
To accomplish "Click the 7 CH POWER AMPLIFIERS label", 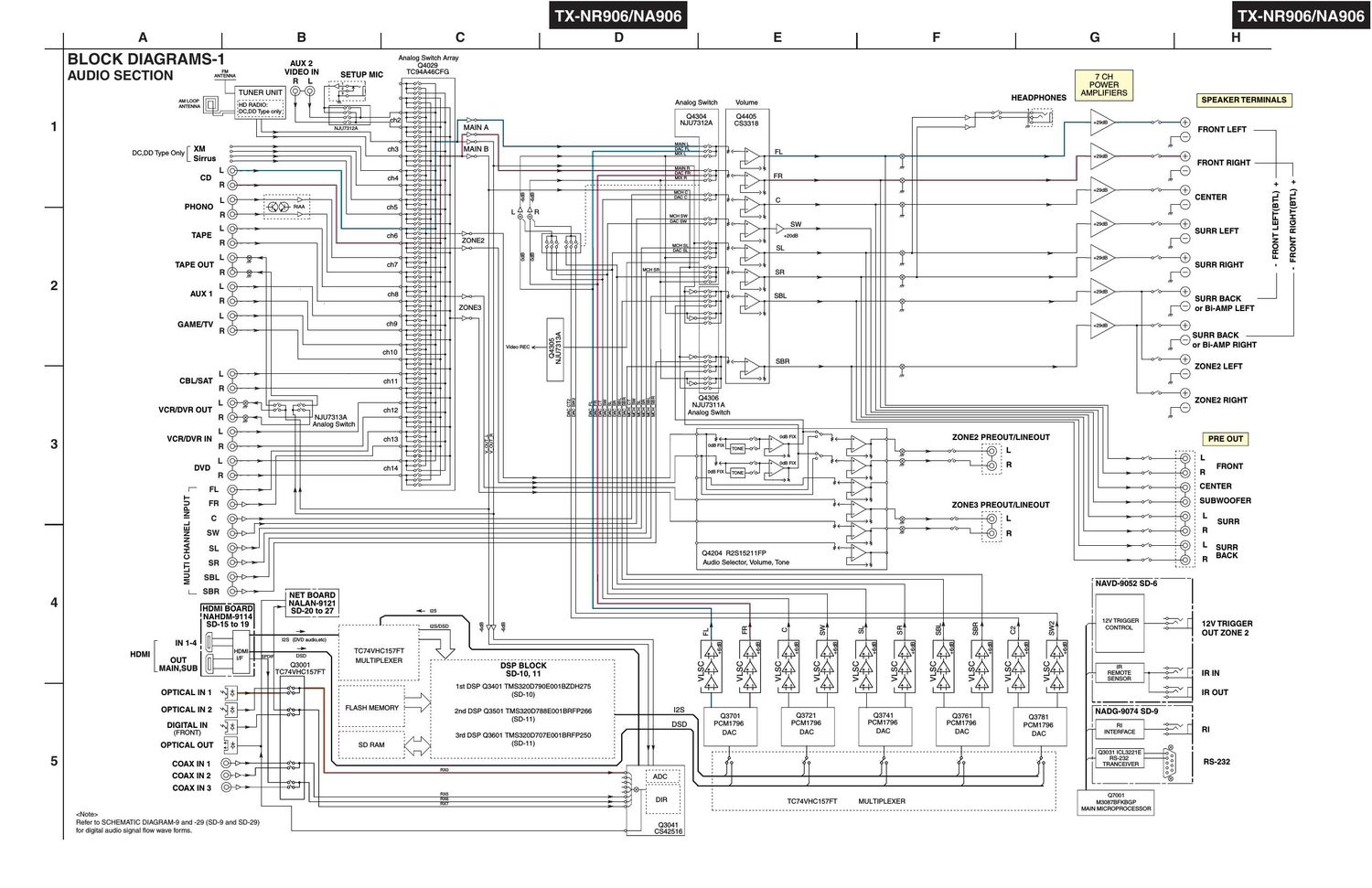I will pos(1103,85).
